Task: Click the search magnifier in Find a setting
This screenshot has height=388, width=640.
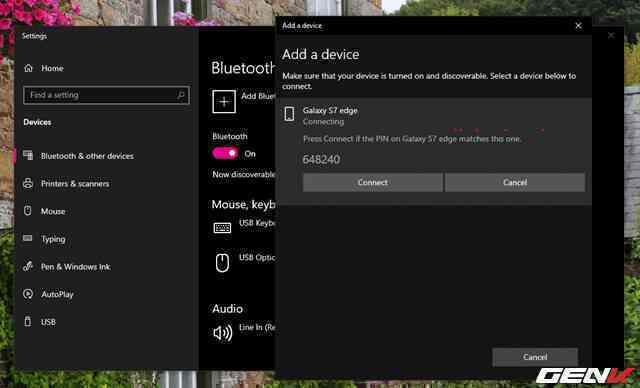Action: click(181, 95)
